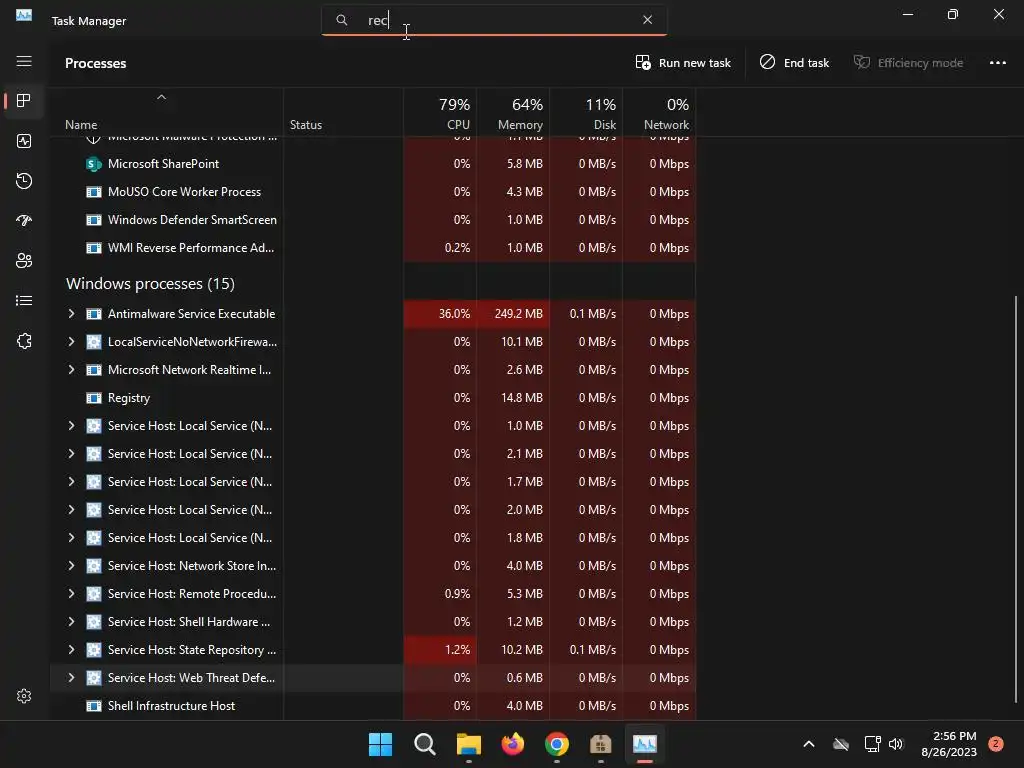Open the Performance sidebar page
Image resolution: width=1024 pixels, height=768 pixels.
(24, 141)
